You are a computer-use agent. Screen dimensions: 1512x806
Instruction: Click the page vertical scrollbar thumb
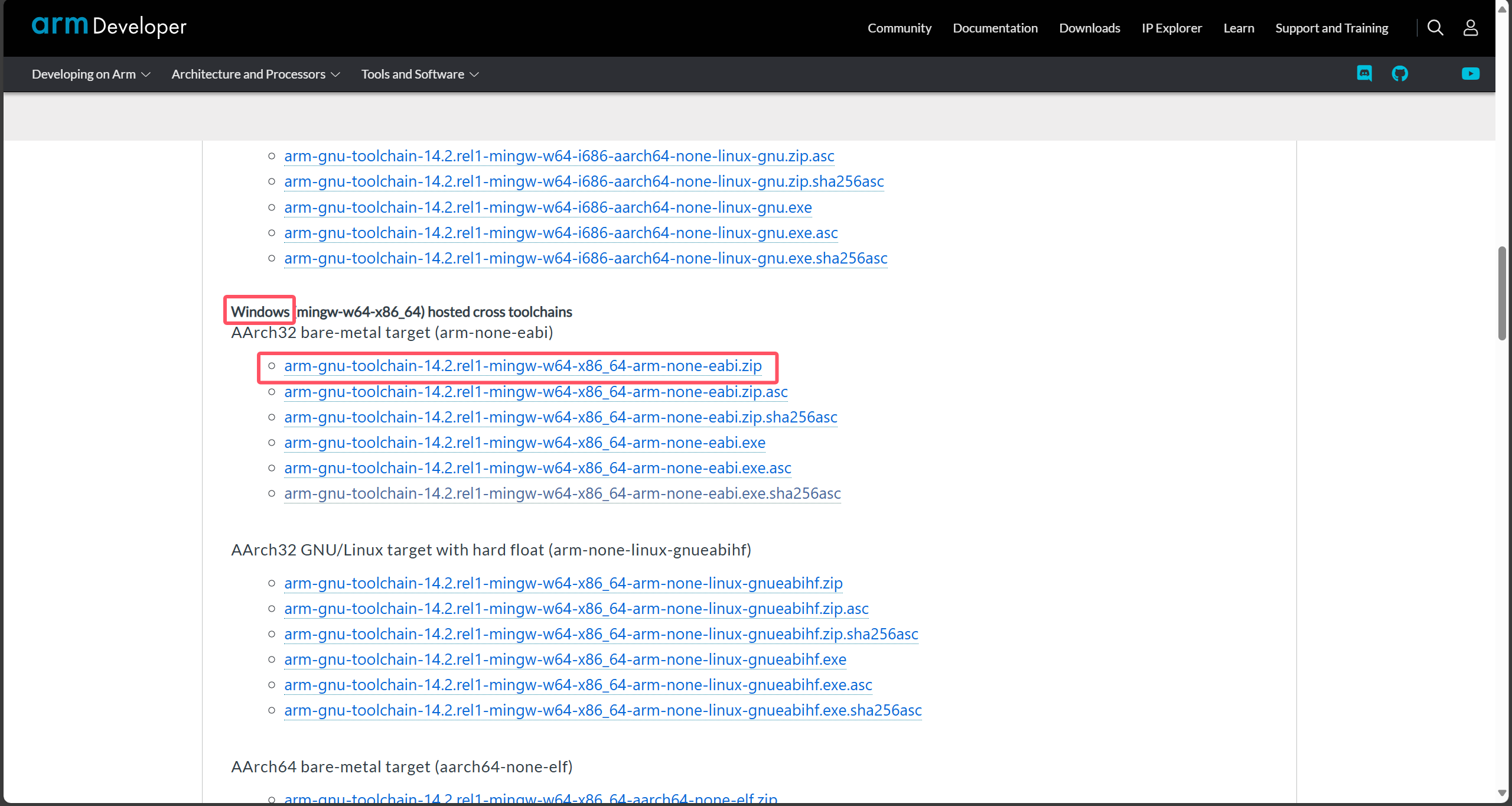tap(1503, 294)
